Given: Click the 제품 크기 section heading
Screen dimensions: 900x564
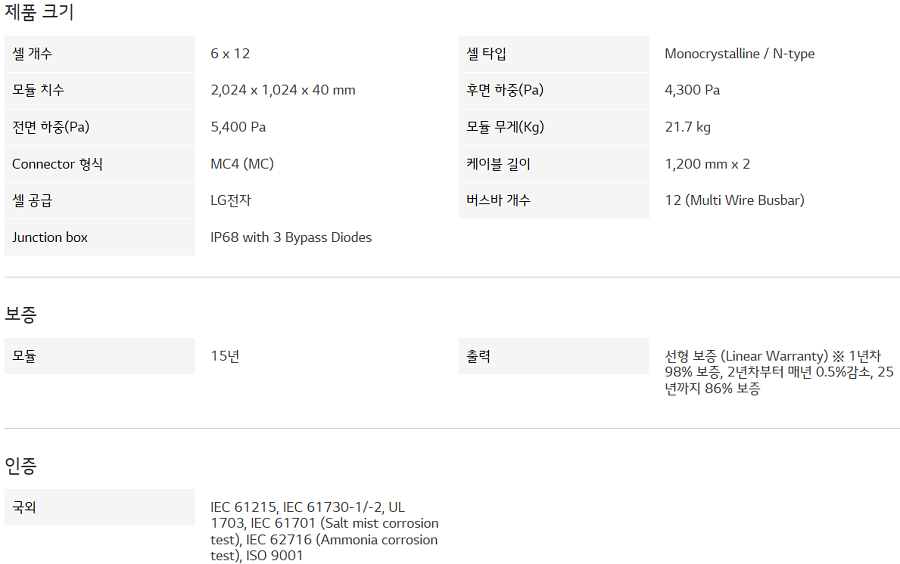Looking at the screenshot, I should click(x=39, y=13).
